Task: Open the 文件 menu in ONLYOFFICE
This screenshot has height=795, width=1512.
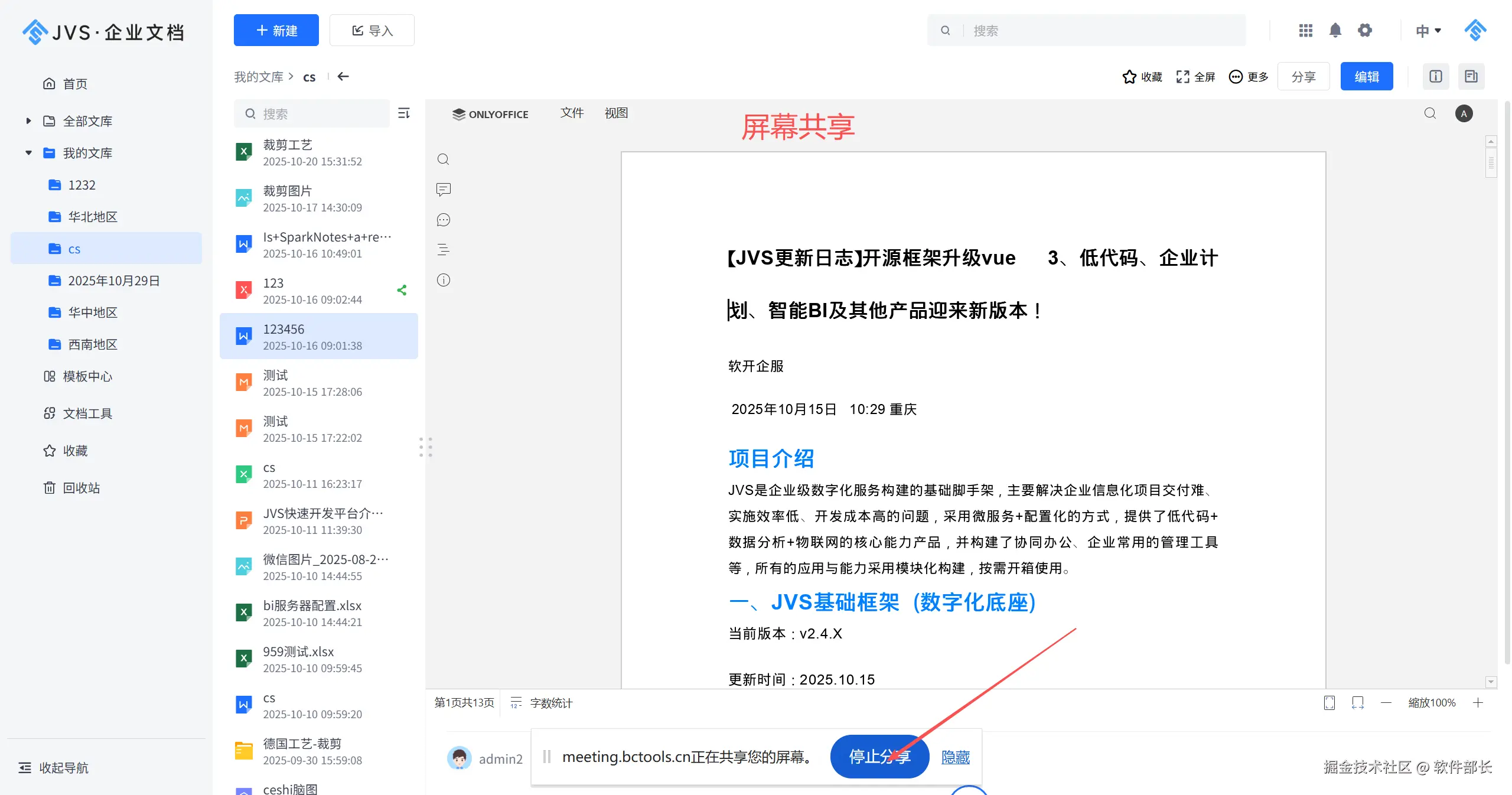Action: (571, 113)
